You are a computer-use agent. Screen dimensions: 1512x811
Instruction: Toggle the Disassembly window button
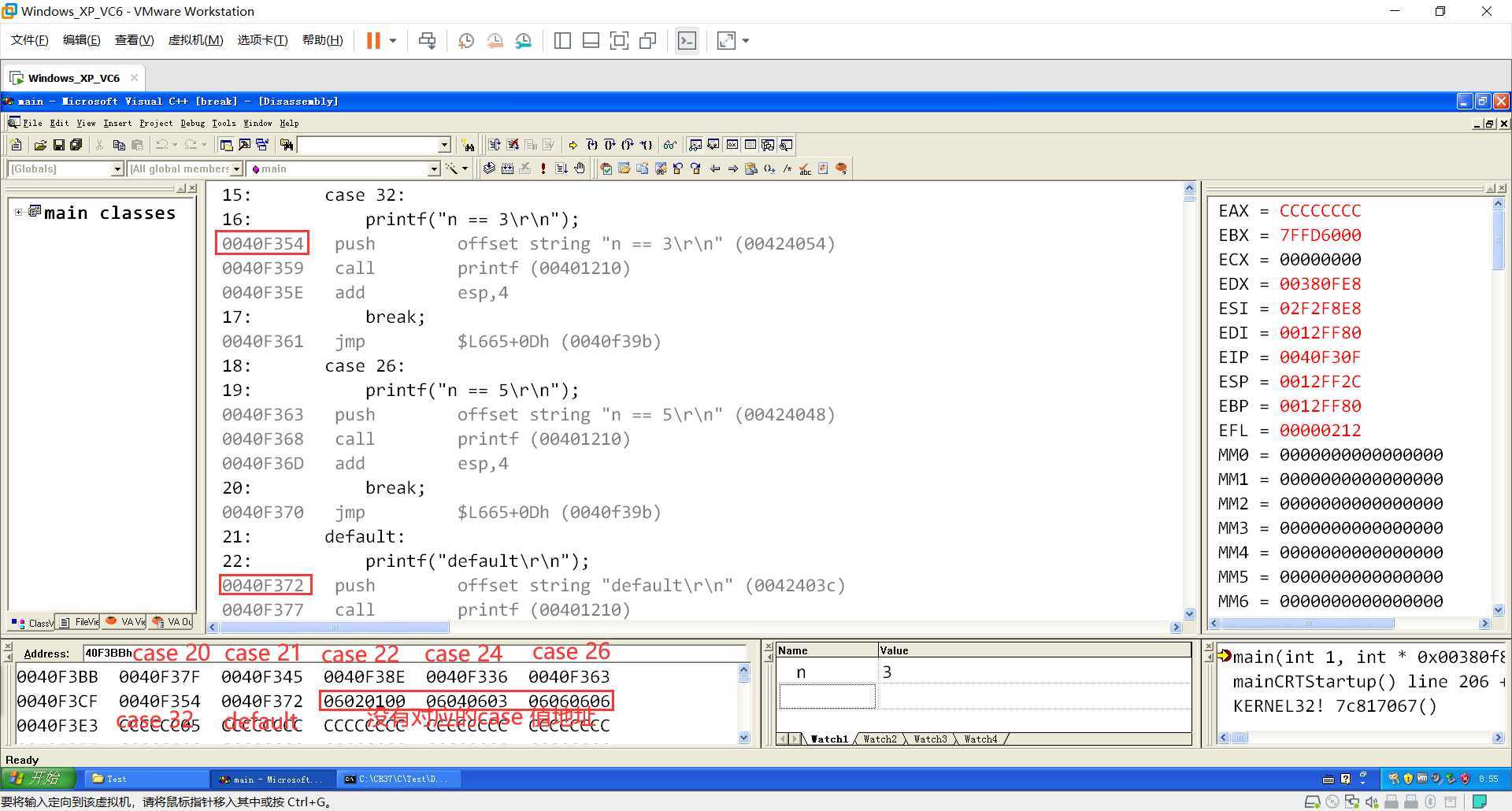[x=786, y=145]
